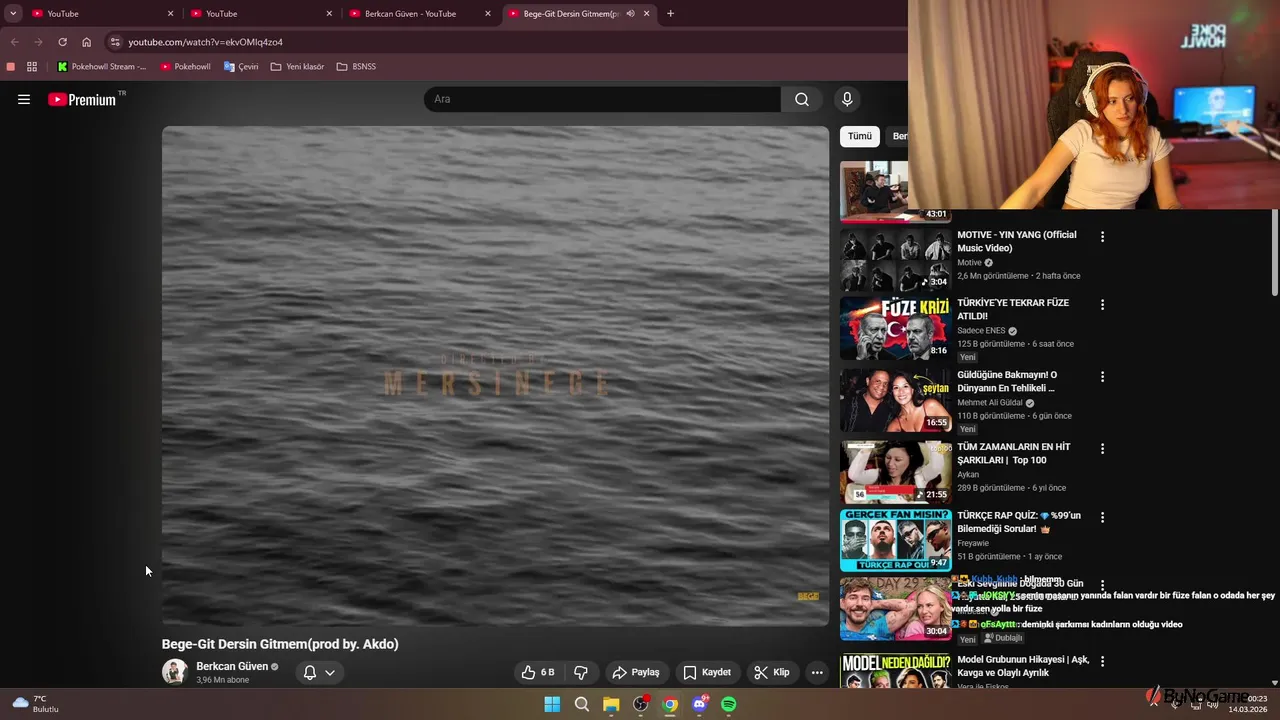
Task: Open Windows taskbar search
Action: pos(581,704)
